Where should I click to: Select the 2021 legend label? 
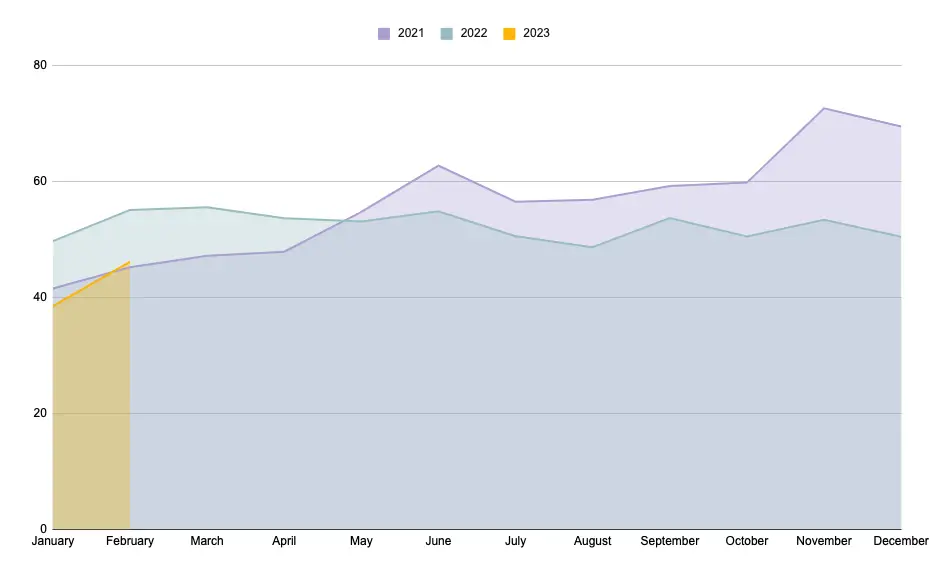pyautogui.click(x=411, y=33)
